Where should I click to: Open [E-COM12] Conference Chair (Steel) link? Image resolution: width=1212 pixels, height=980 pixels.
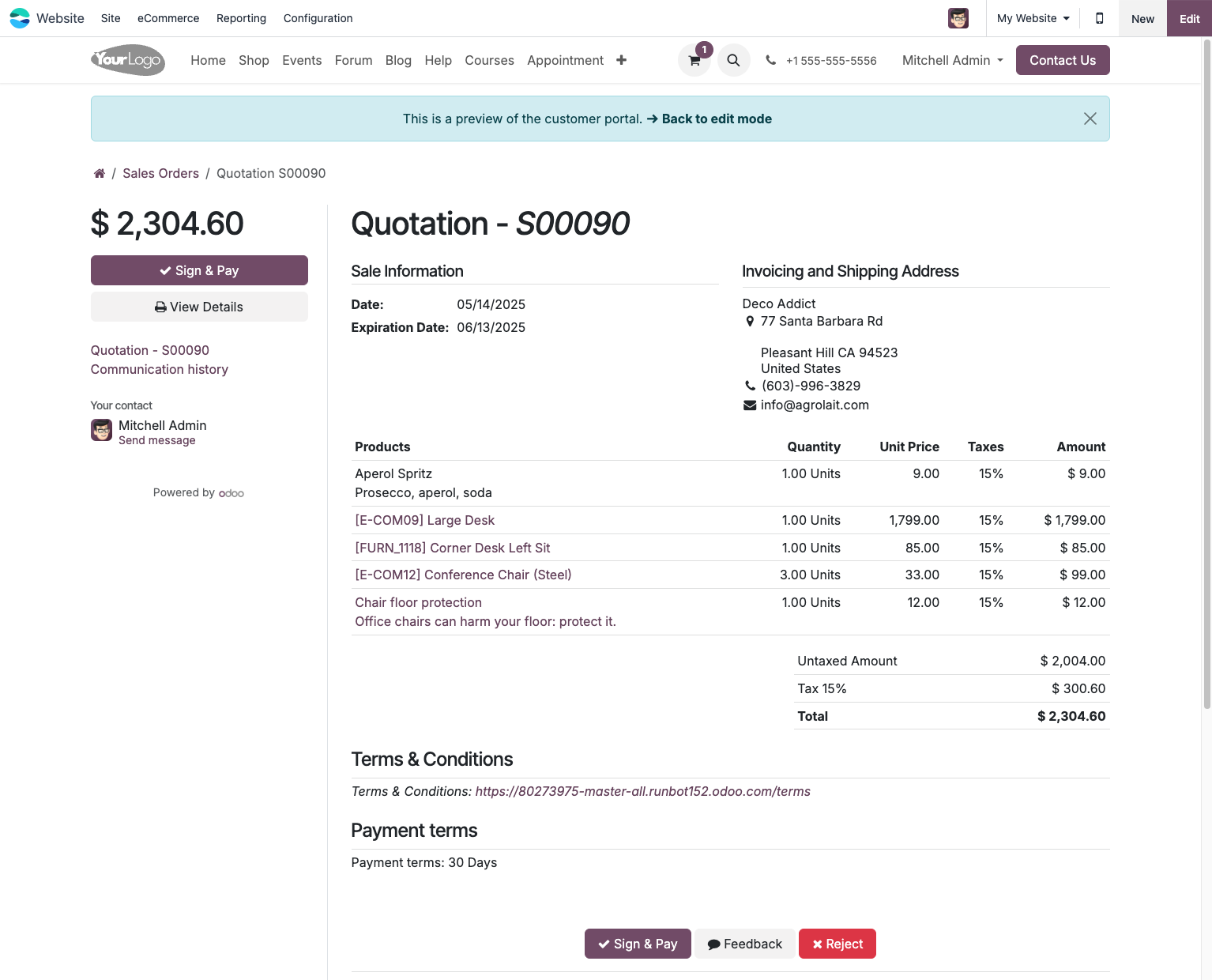pyautogui.click(x=463, y=575)
